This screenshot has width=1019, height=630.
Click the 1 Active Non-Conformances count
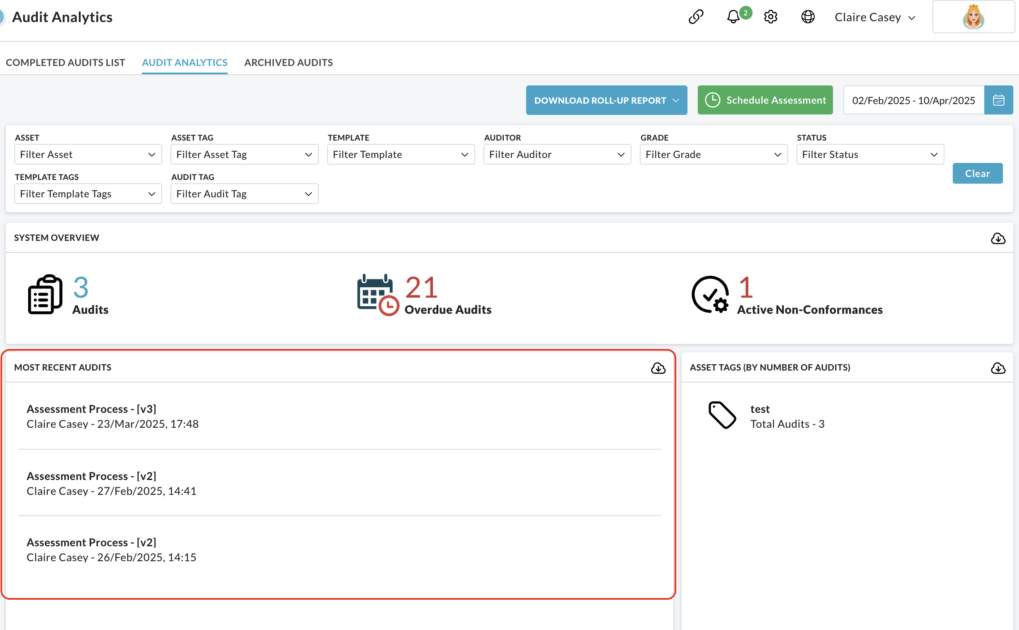pos(745,287)
